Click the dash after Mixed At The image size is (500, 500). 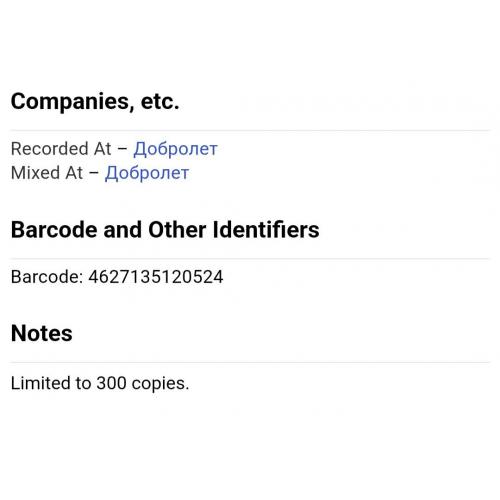(x=94, y=173)
